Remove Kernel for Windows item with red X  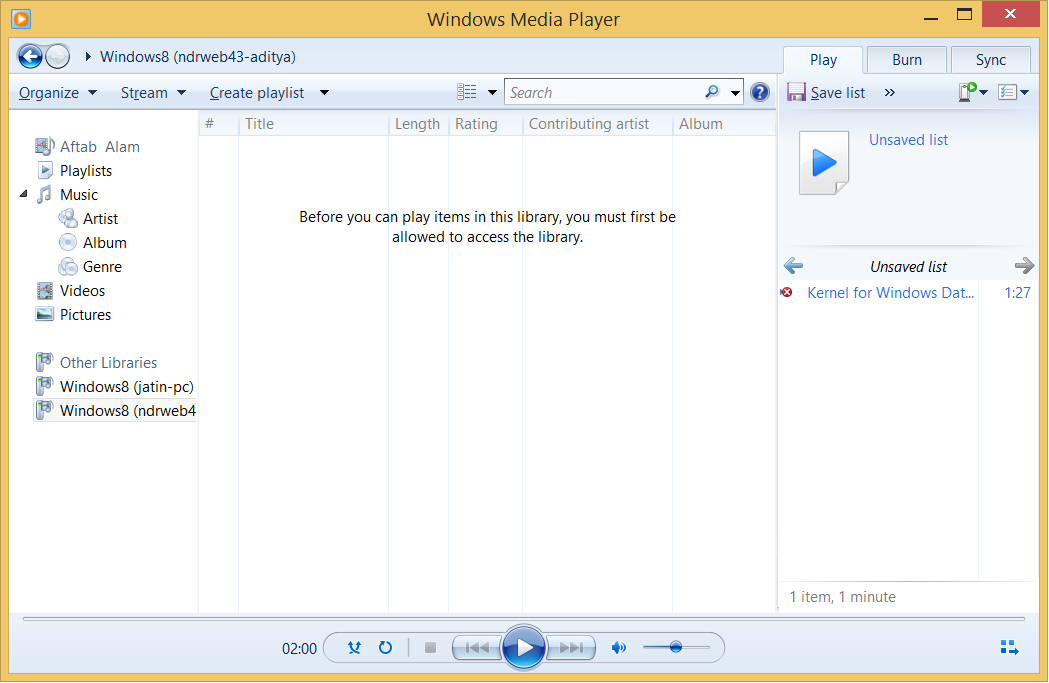(x=786, y=293)
